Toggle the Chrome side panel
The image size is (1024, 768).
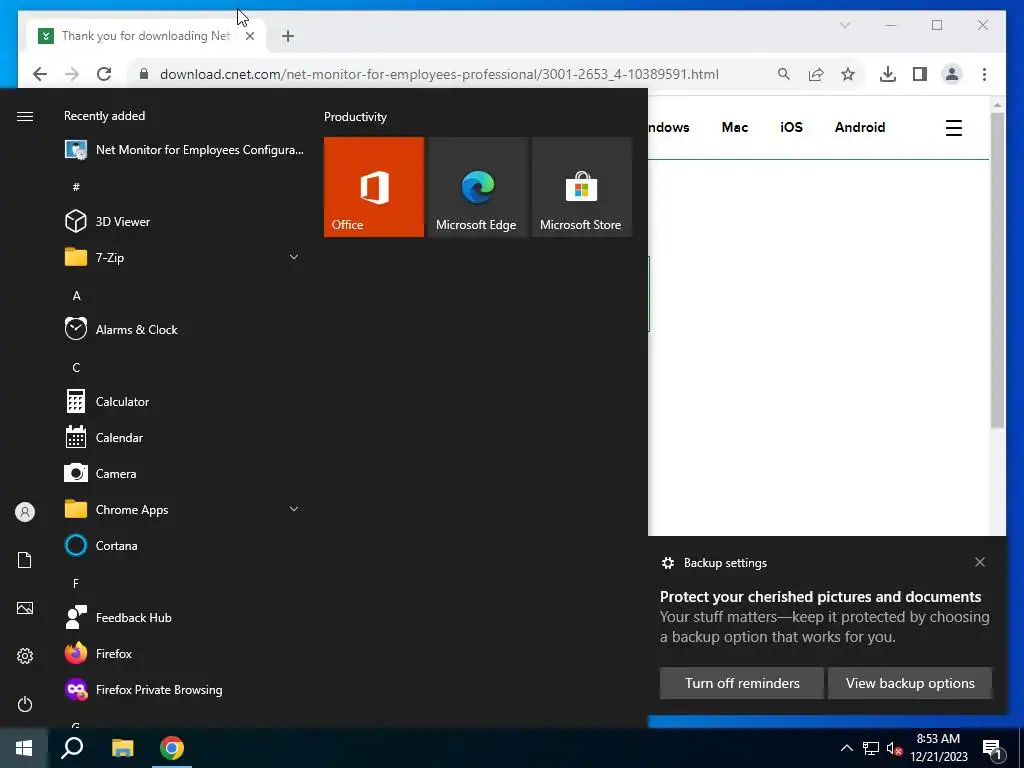(x=920, y=74)
